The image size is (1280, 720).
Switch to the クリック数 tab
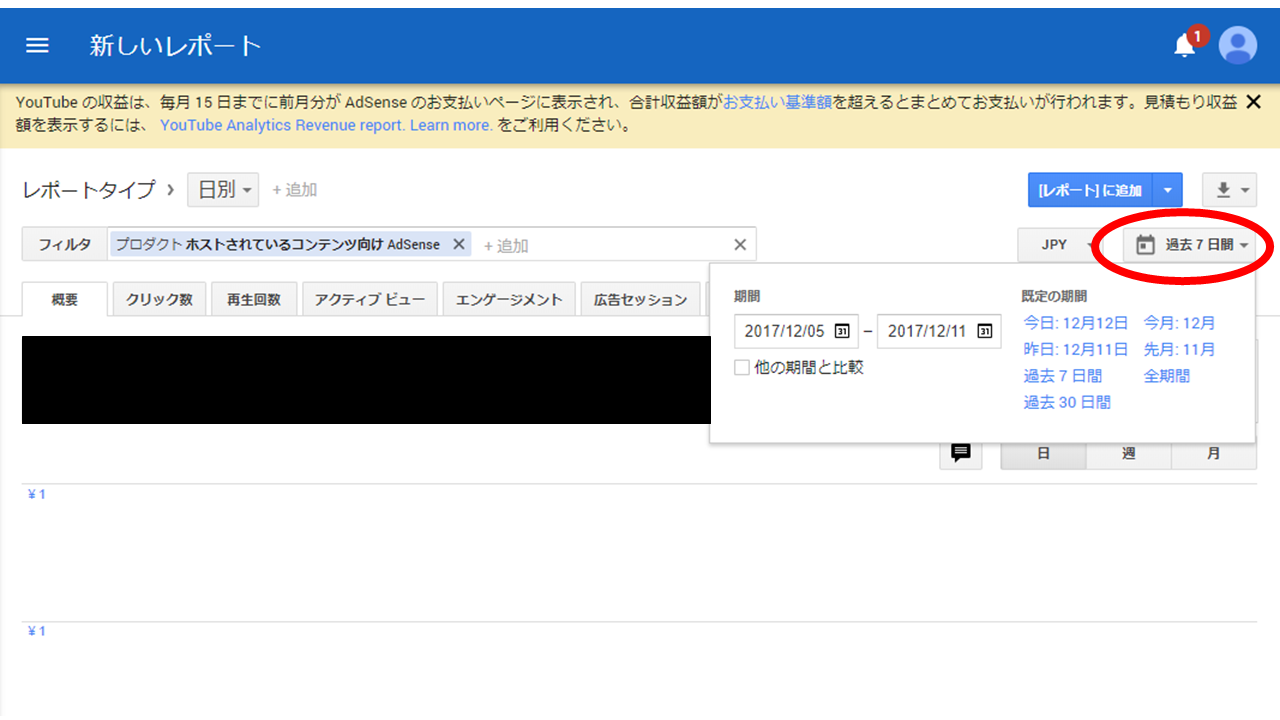click(x=159, y=299)
